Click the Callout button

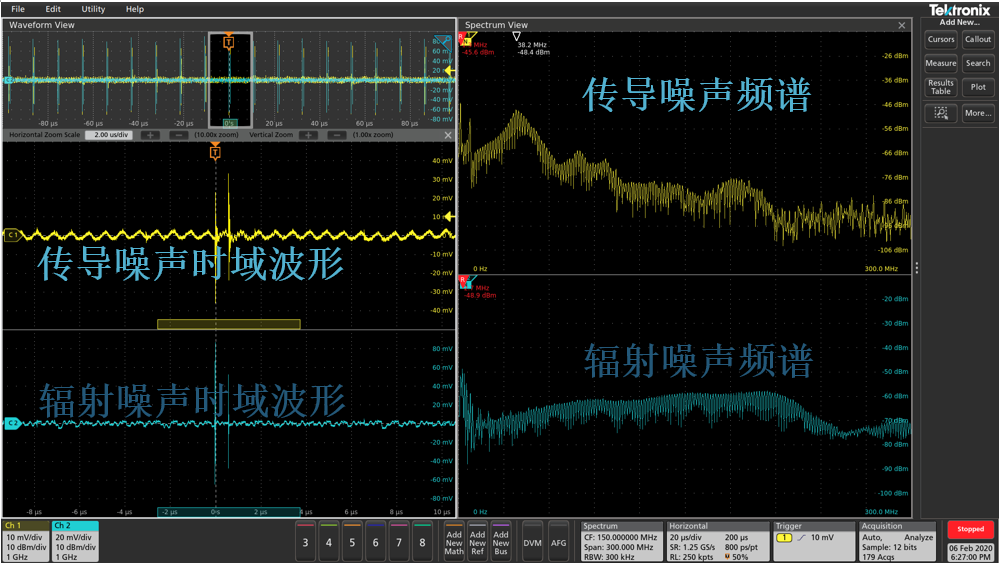pos(977,39)
